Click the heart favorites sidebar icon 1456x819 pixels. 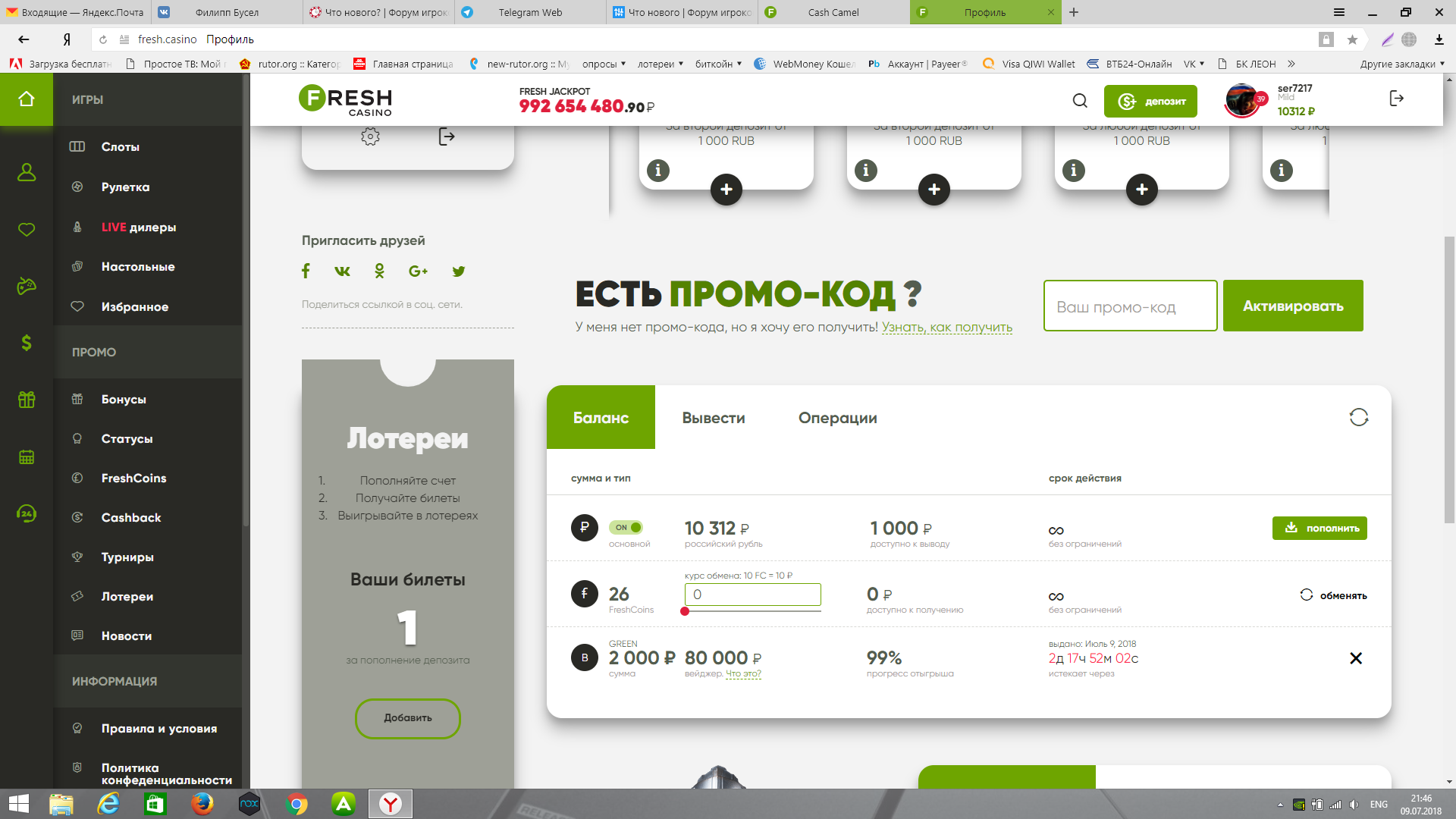(27, 229)
